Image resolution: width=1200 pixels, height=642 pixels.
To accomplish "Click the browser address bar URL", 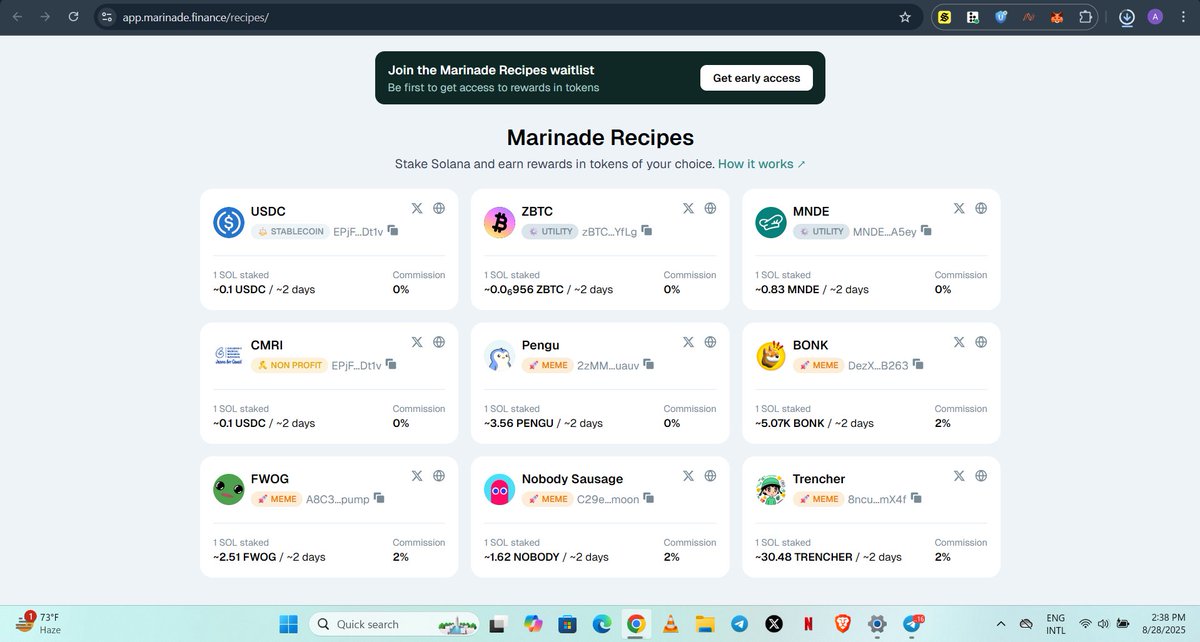I will 196,17.
